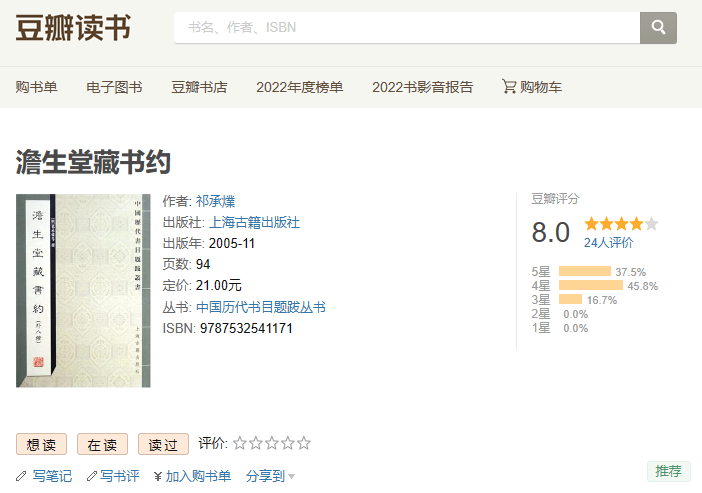The width and height of the screenshot is (702, 493).
Task: Click the 45.8% percentage label
Action: coord(642,286)
